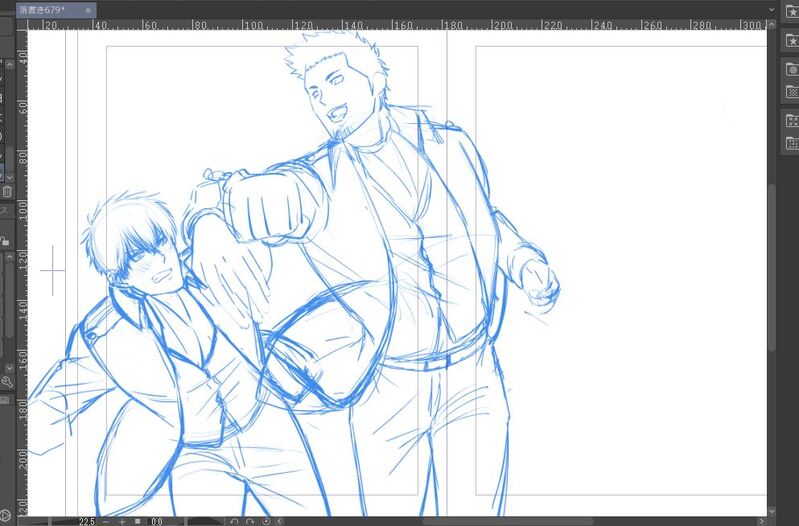Open the topmost starred material folder
The height and width of the screenshot is (526, 799).
click(x=791, y=11)
